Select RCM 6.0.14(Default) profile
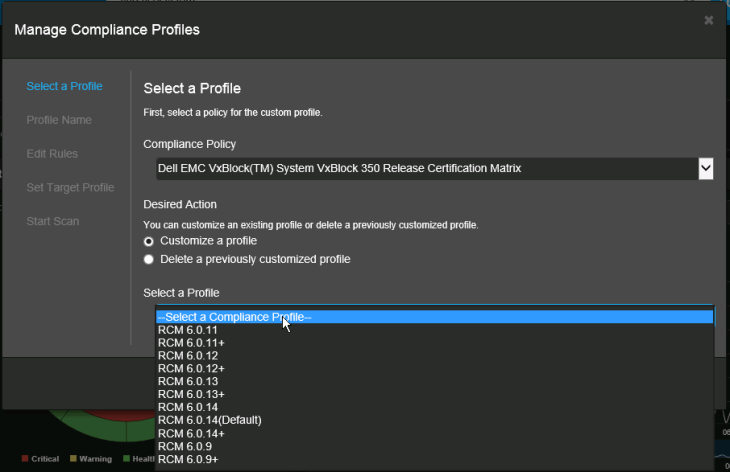The height and width of the screenshot is (472, 730). pos(209,420)
